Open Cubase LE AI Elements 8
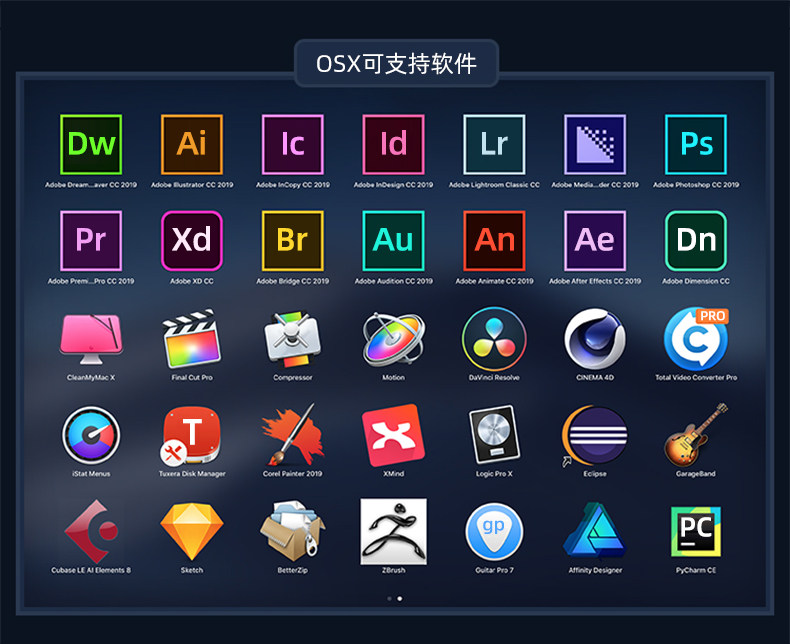The image size is (790, 644). [91, 531]
